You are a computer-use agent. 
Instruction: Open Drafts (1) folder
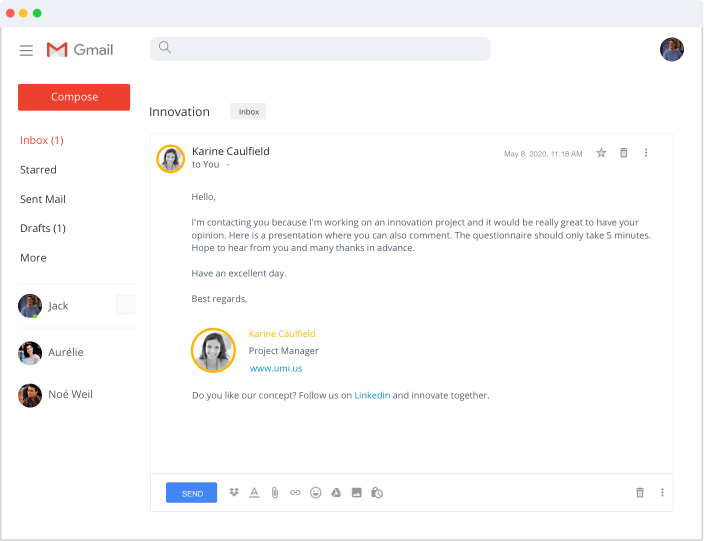(x=43, y=228)
